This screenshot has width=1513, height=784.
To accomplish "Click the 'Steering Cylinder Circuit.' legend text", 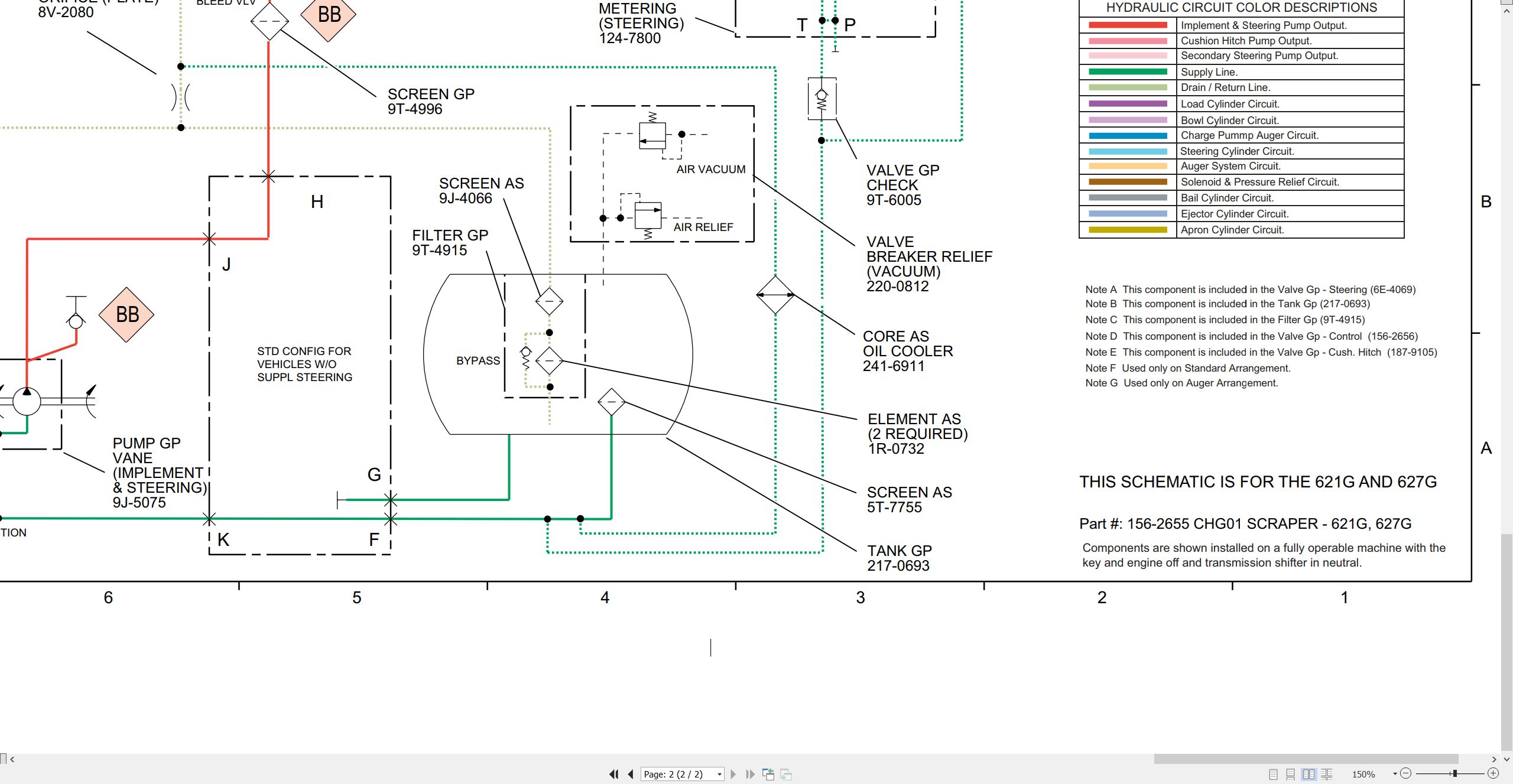I will (x=1237, y=151).
